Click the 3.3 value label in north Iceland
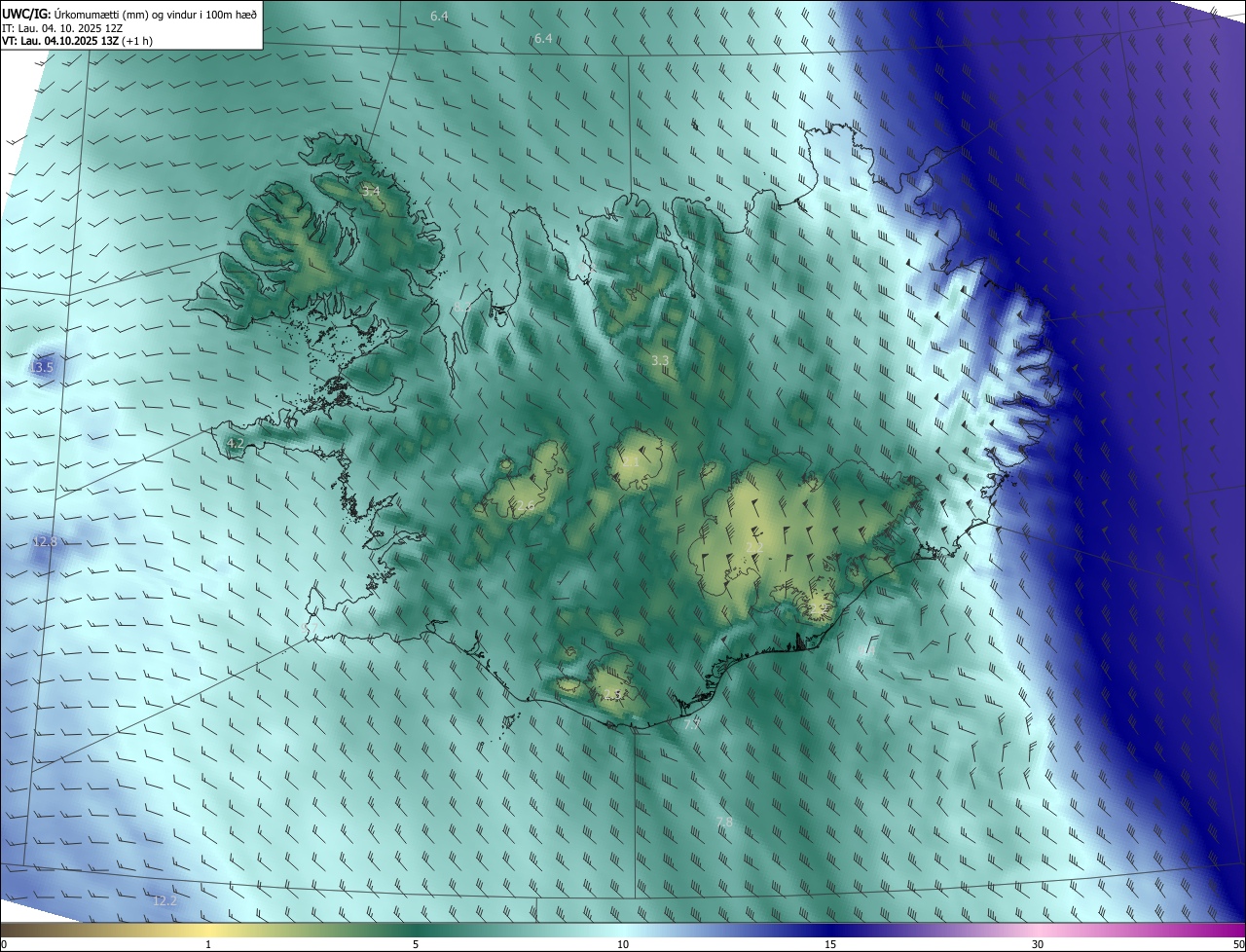Screen dimensions: 1246x952 tap(660, 361)
